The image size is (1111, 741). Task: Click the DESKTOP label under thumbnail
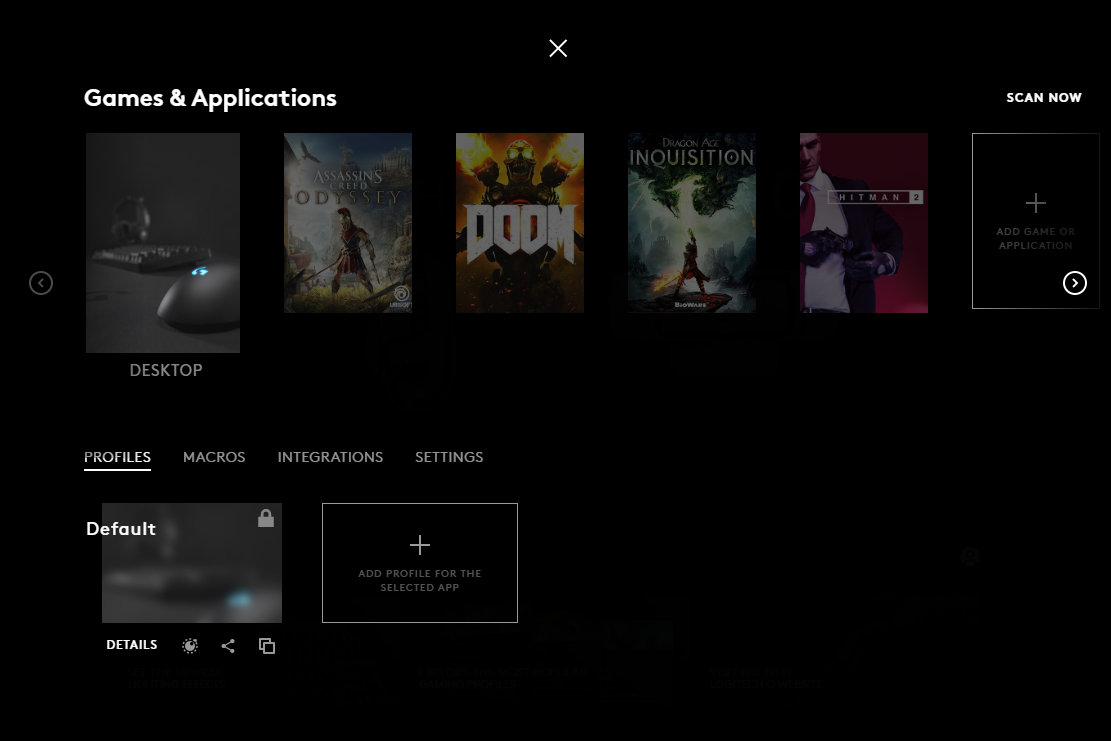point(166,370)
